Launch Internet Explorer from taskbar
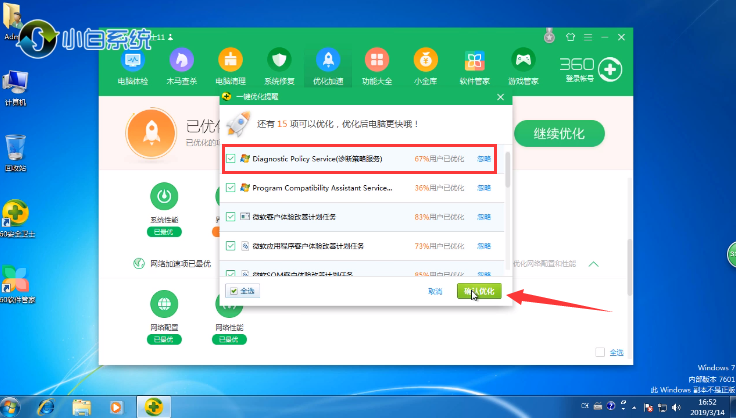This screenshot has width=736, height=418. click(x=46, y=407)
